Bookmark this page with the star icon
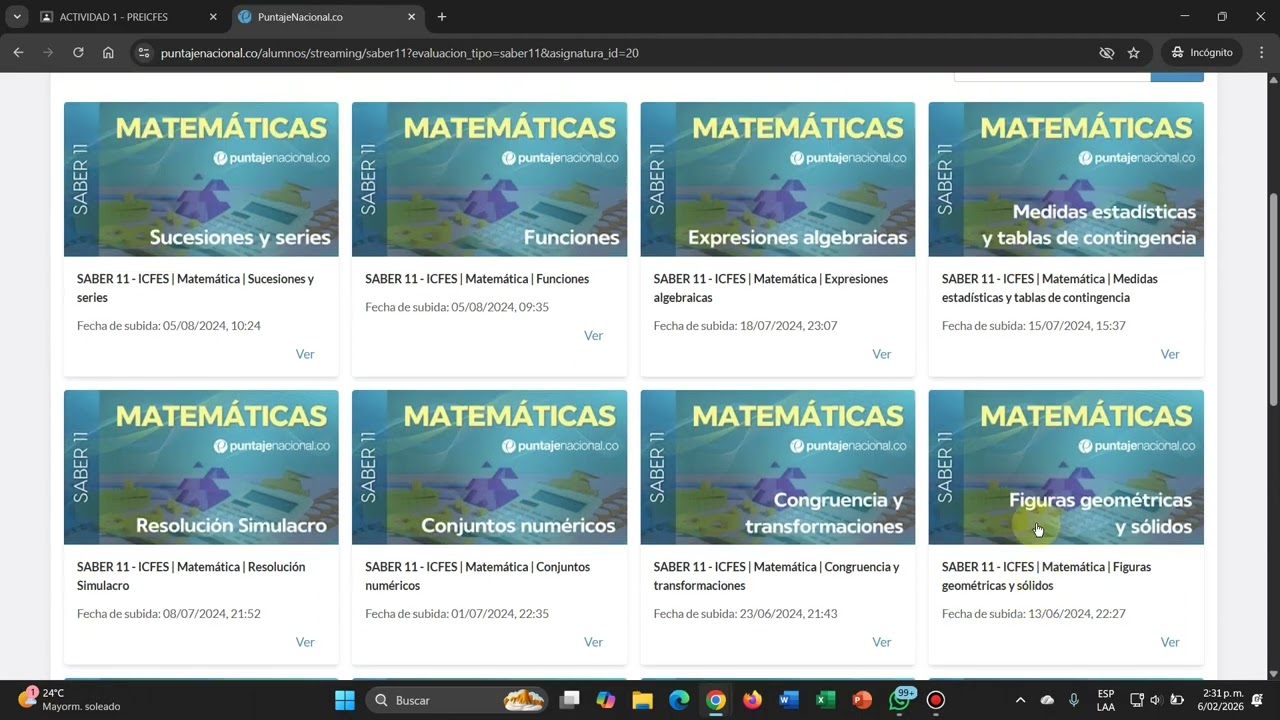The width and height of the screenshot is (1280, 720). [x=1134, y=53]
